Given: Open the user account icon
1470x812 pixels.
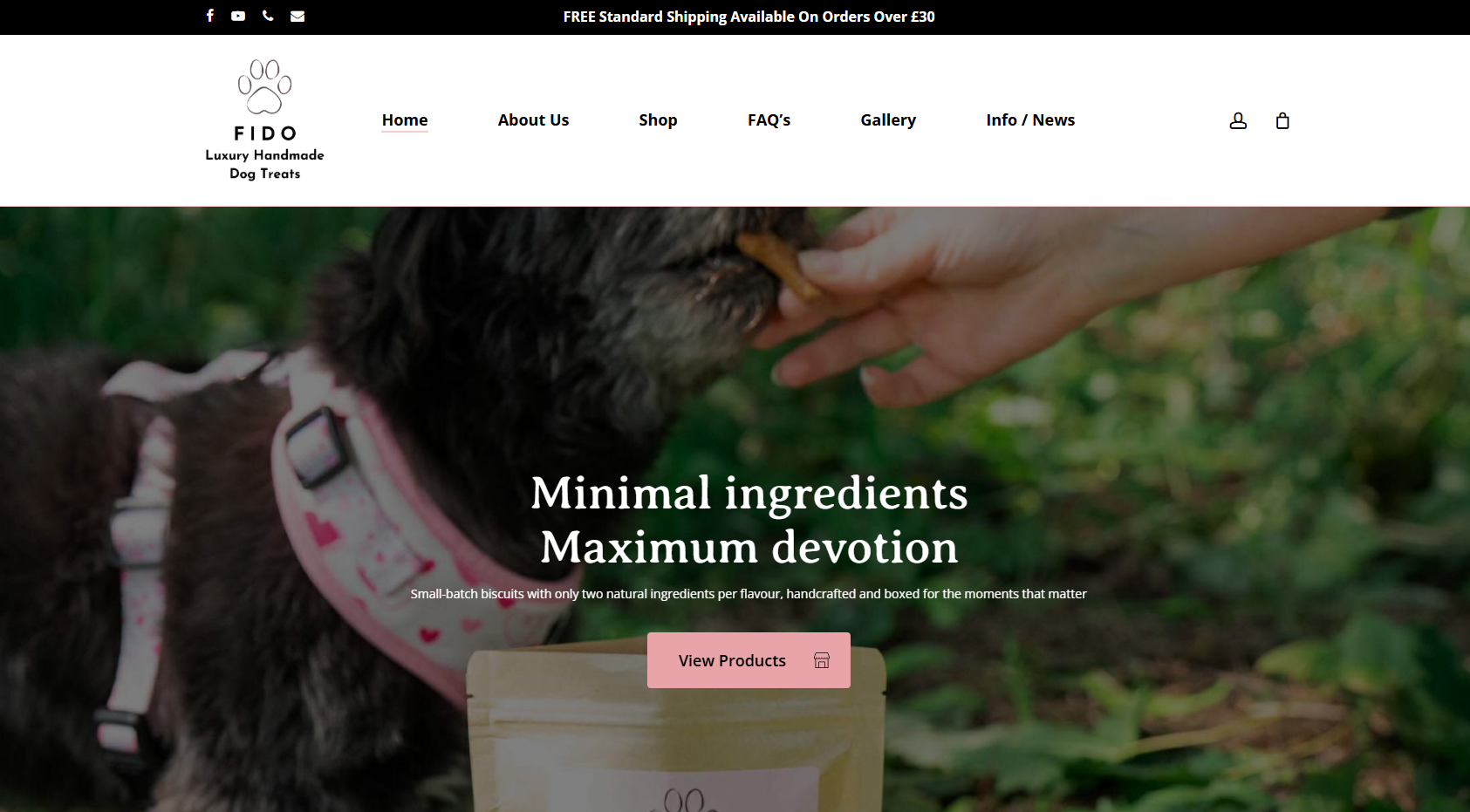Looking at the screenshot, I should tap(1238, 120).
